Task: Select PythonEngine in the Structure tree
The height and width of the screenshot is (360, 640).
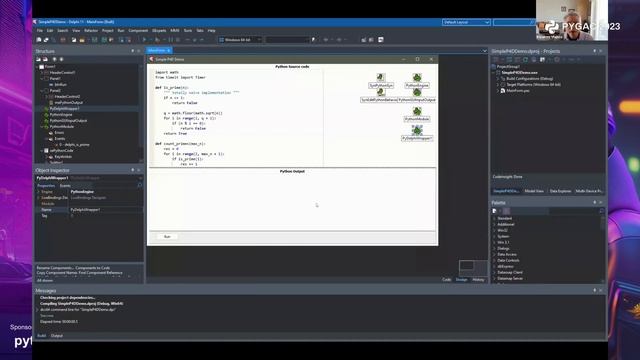Action: [61, 115]
